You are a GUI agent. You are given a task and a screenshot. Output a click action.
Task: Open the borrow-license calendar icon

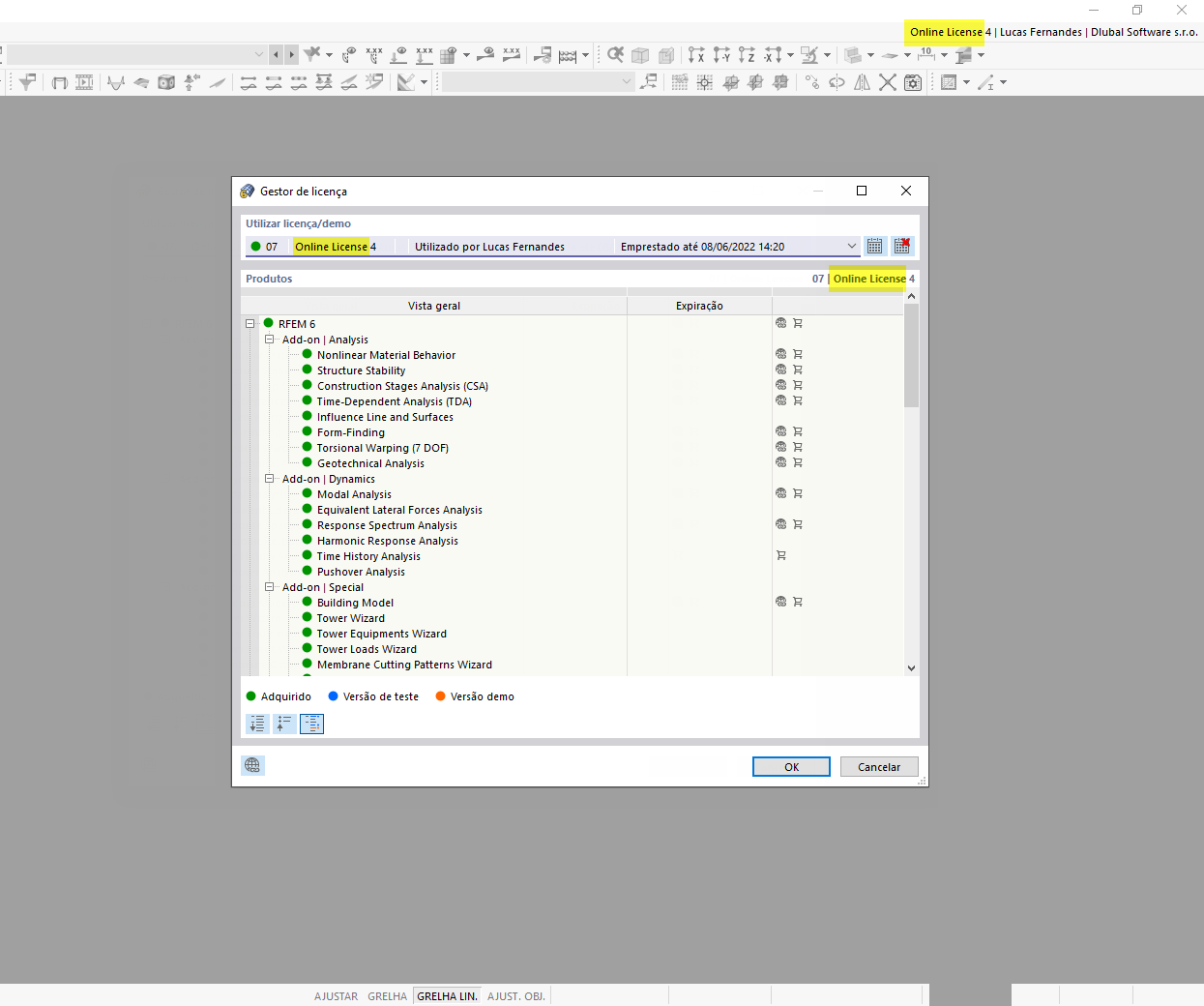point(874,246)
